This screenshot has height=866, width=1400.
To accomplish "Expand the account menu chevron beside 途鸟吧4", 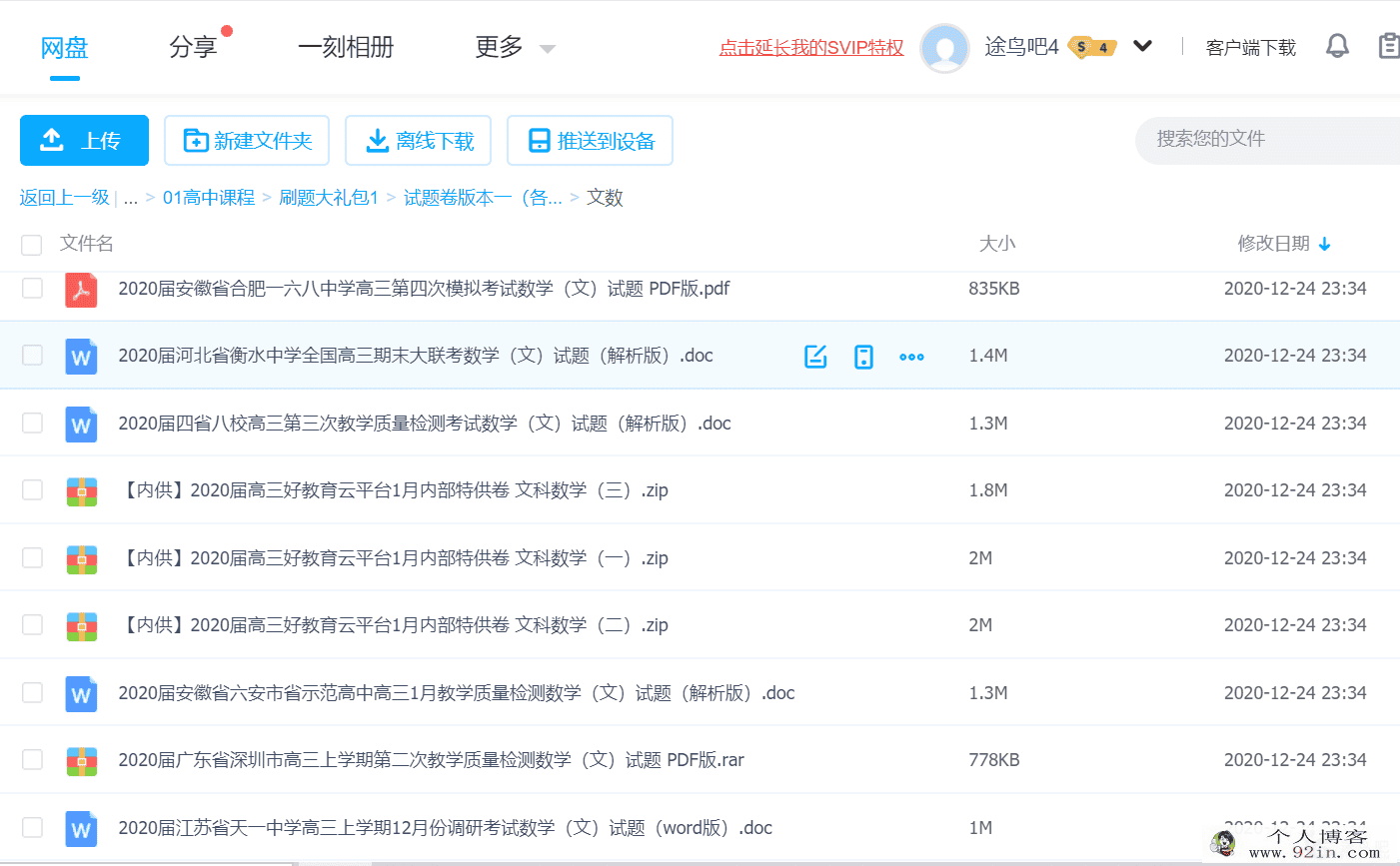I will pos(1143,46).
